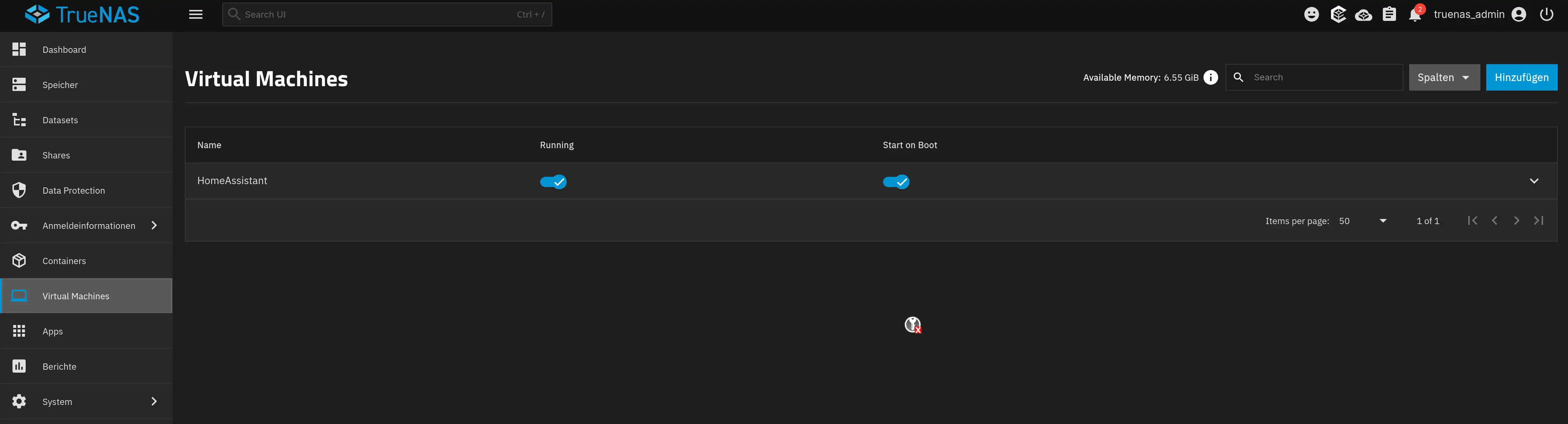Open the feedback smiley icon
This screenshot has width=1568, height=424.
click(x=1312, y=14)
